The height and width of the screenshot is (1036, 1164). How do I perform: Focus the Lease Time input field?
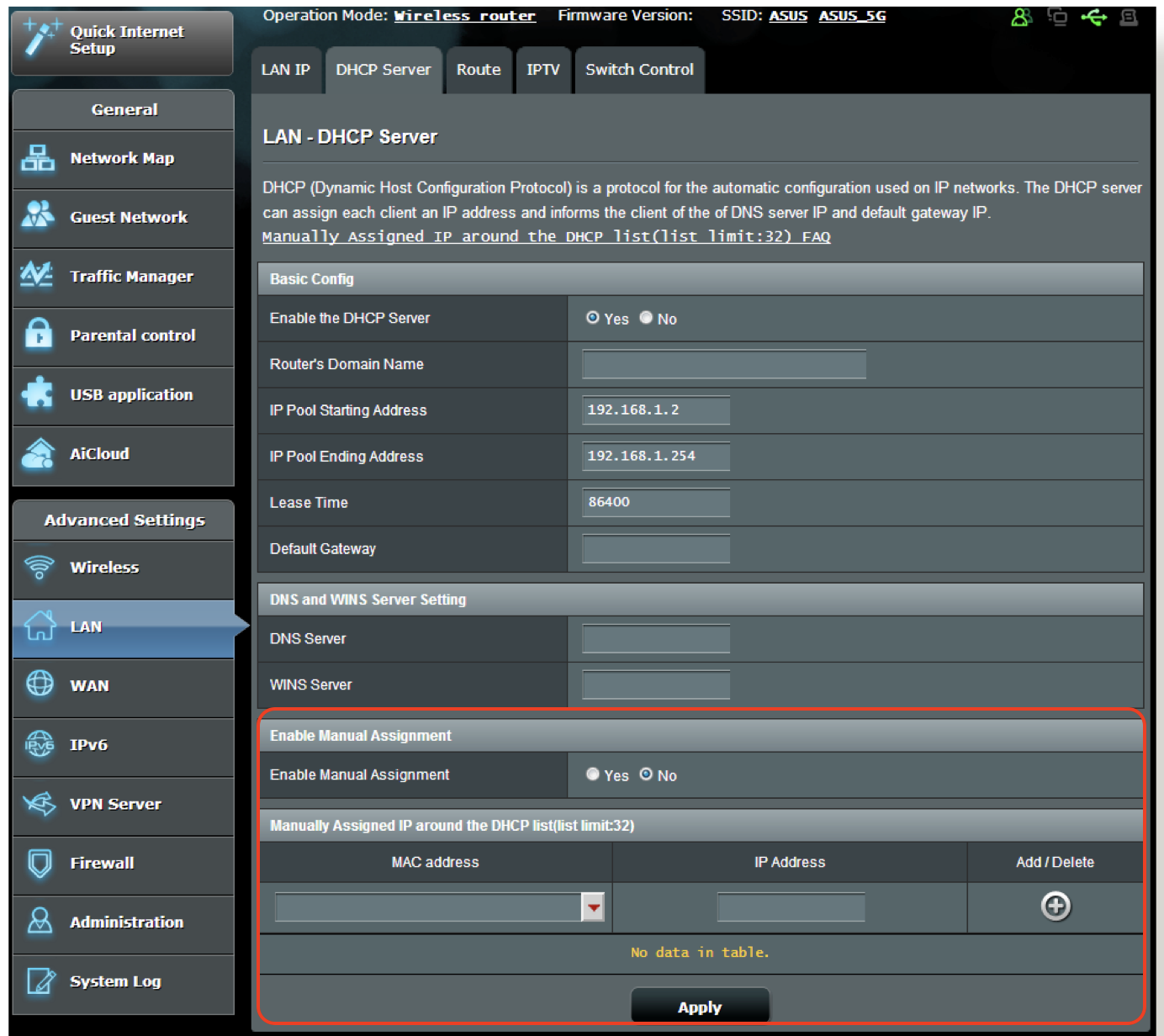click(x=655, y=503)
